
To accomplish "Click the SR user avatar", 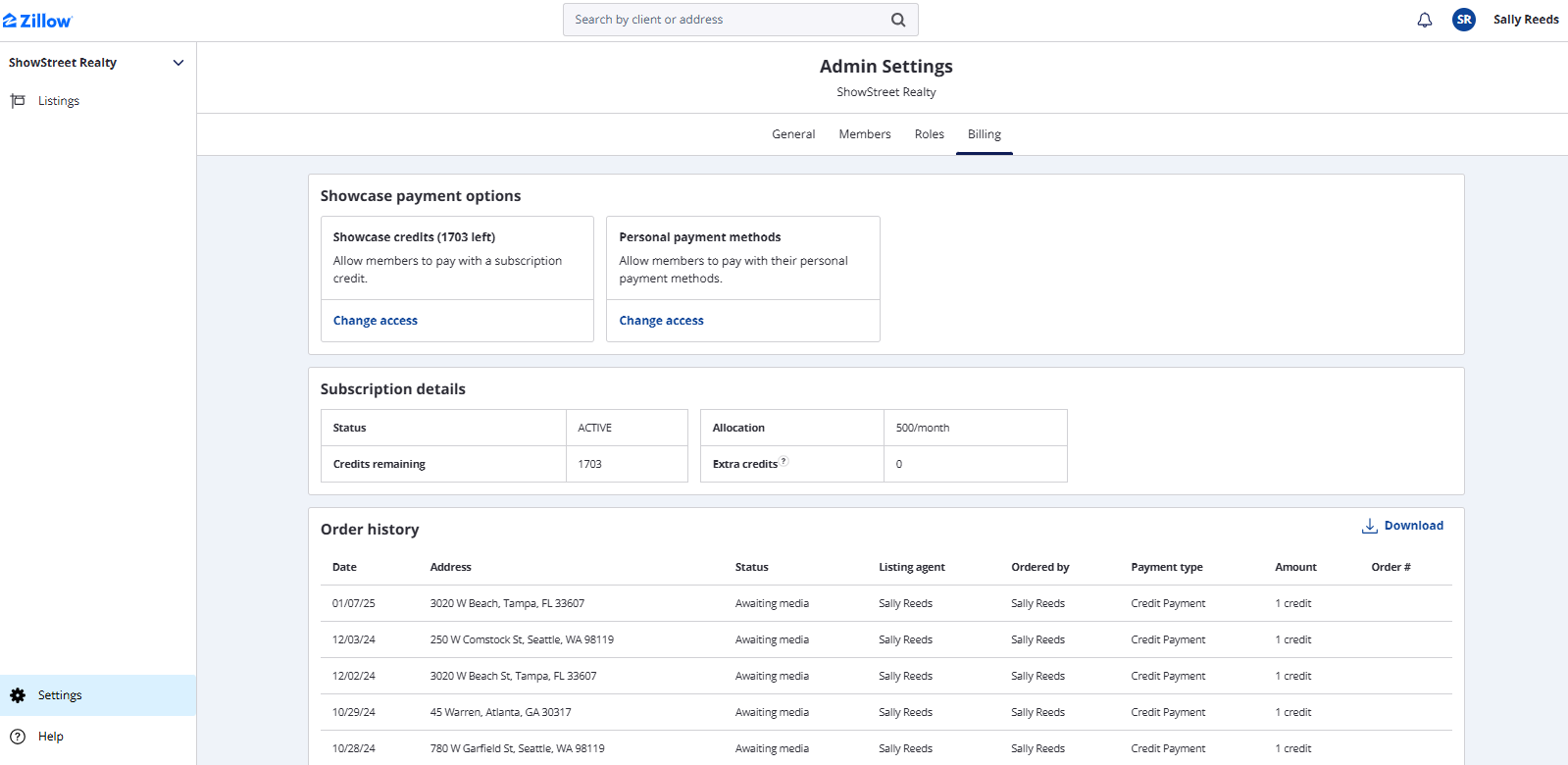I will click(1463, 20).
